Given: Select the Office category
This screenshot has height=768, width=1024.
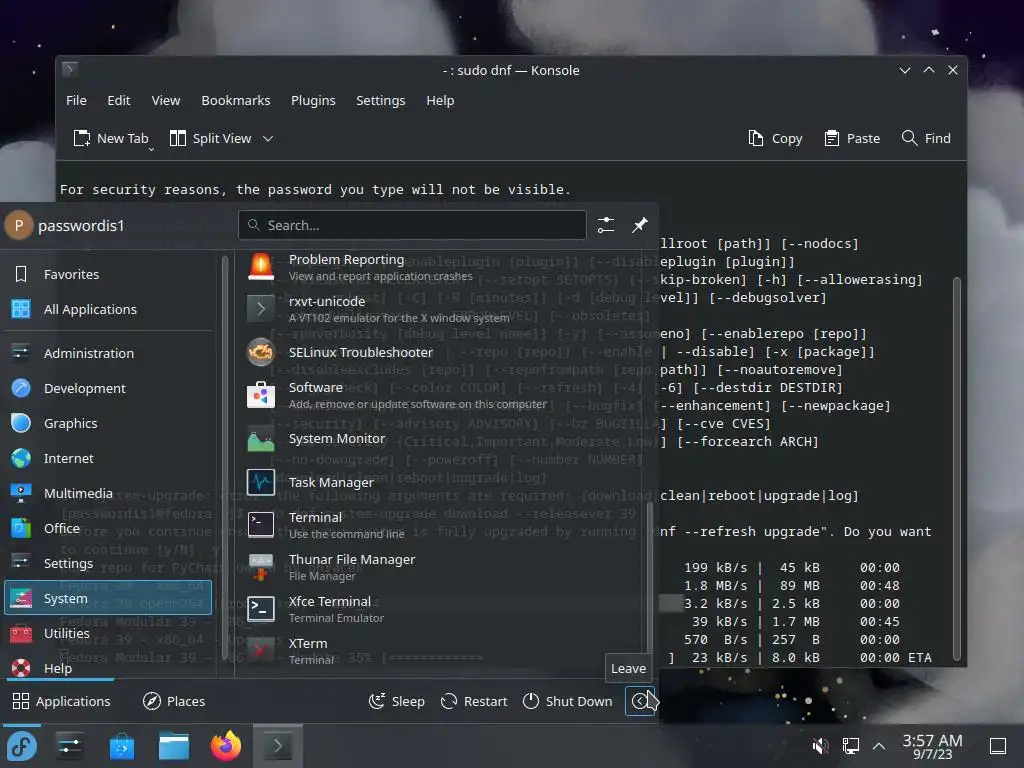Looking at the screenshot, I should [108, 528].
